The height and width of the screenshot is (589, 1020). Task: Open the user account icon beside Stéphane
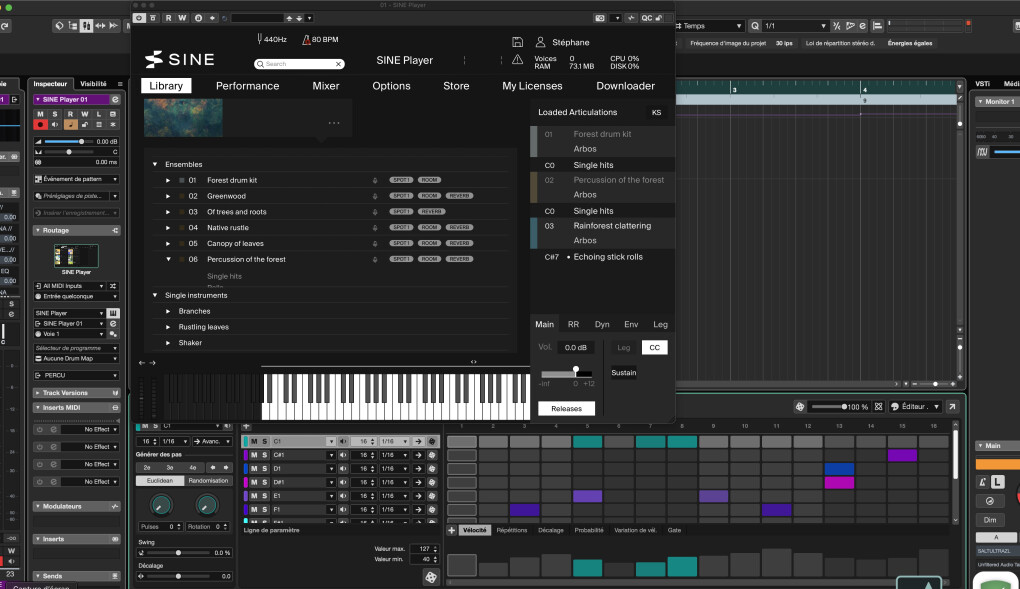541,42
